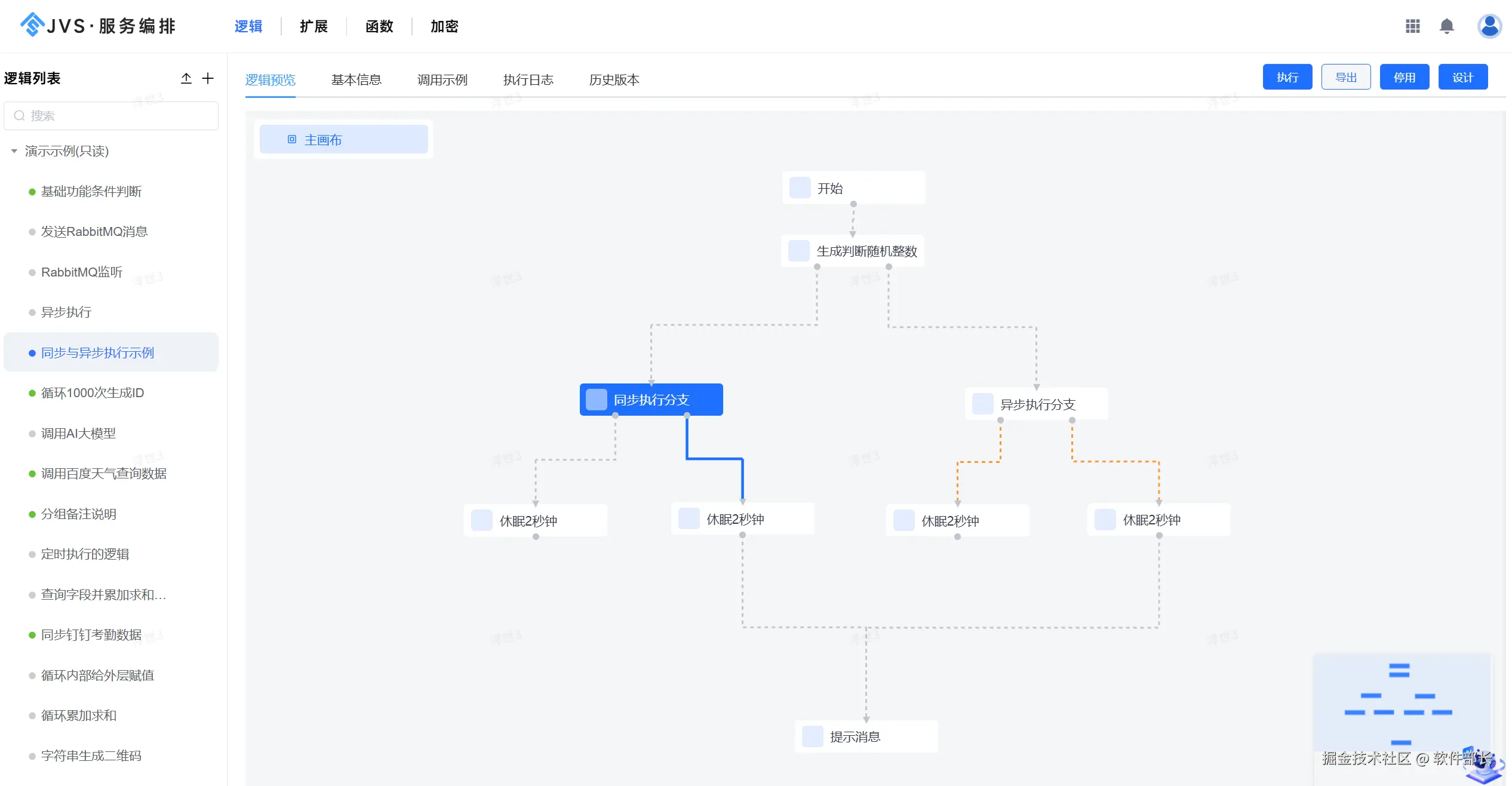The height and width of the screenshot is (786, 1512).
Task: Select 循环1000次生成ID in the list
Action: [93, 393]
